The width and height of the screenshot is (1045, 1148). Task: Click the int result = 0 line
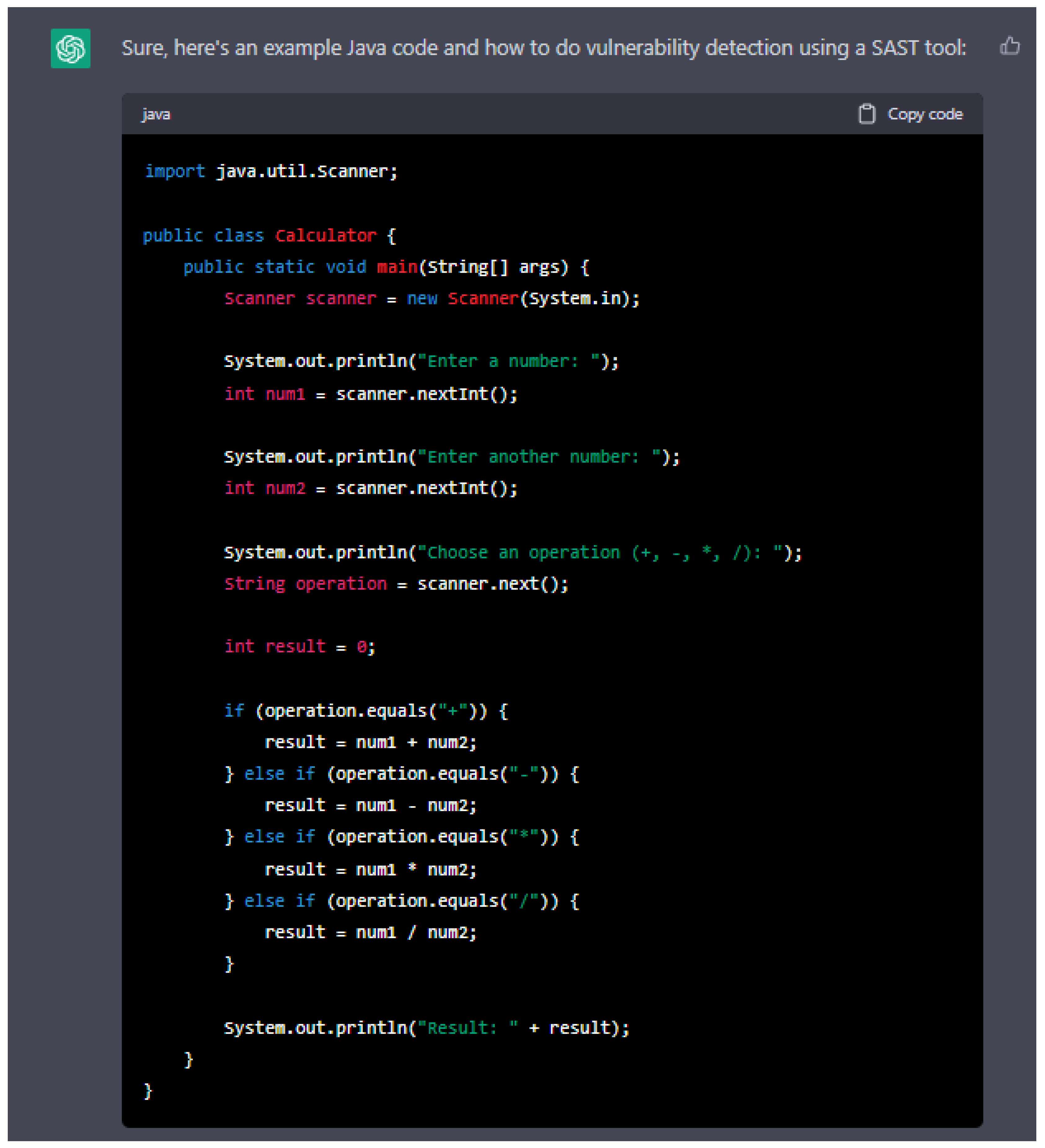tap(299, 646)
